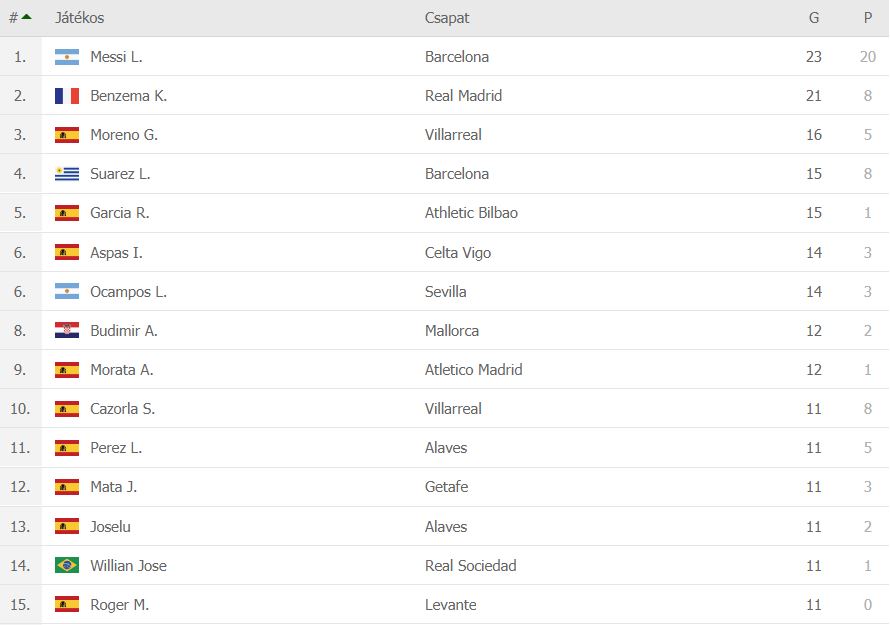Click the Spain flag beside Roger M.
Screen dimensions: 890x625
point(67,605)
